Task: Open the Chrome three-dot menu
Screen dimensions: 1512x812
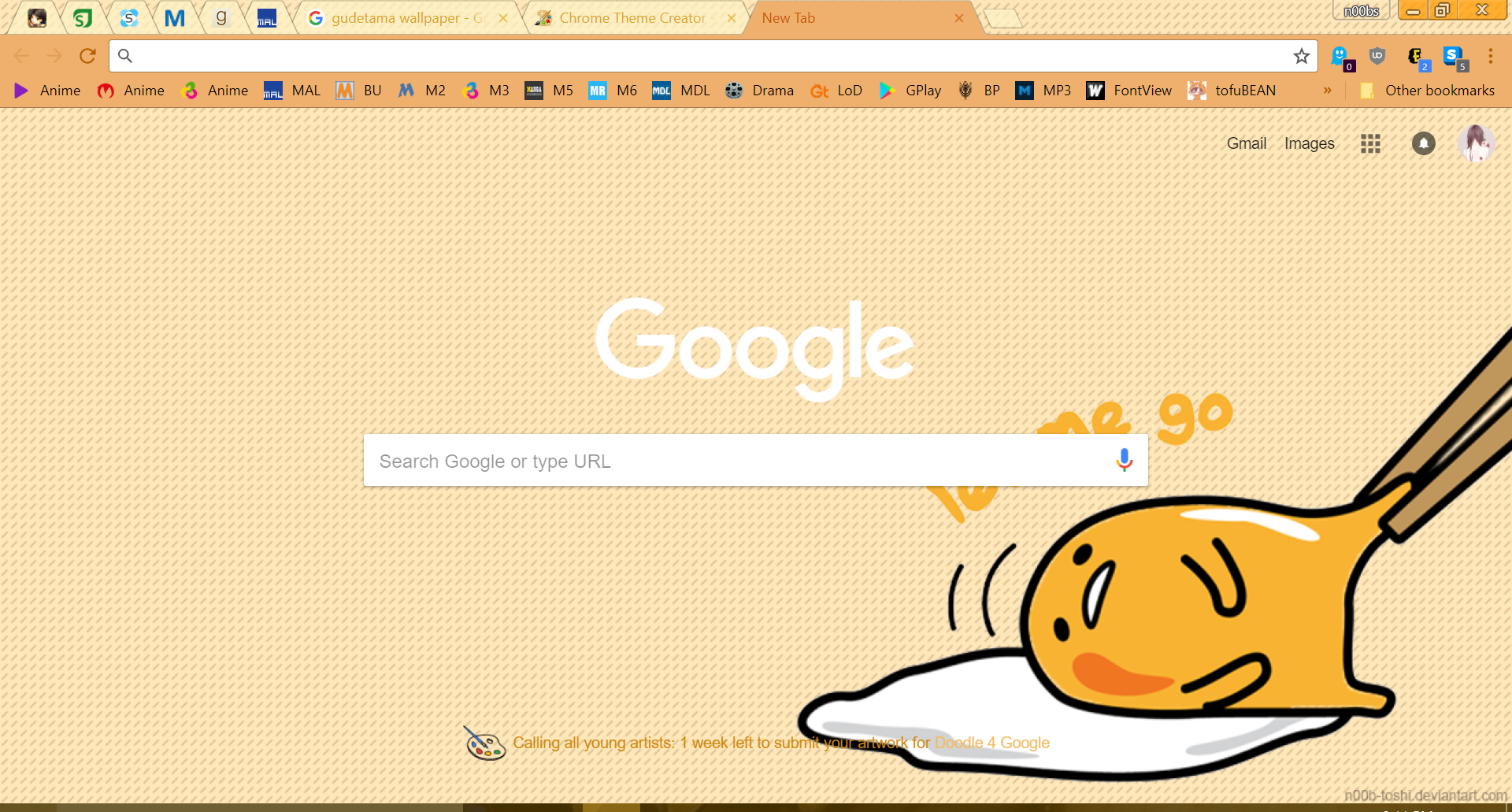Action: [x=1490, y=56]
